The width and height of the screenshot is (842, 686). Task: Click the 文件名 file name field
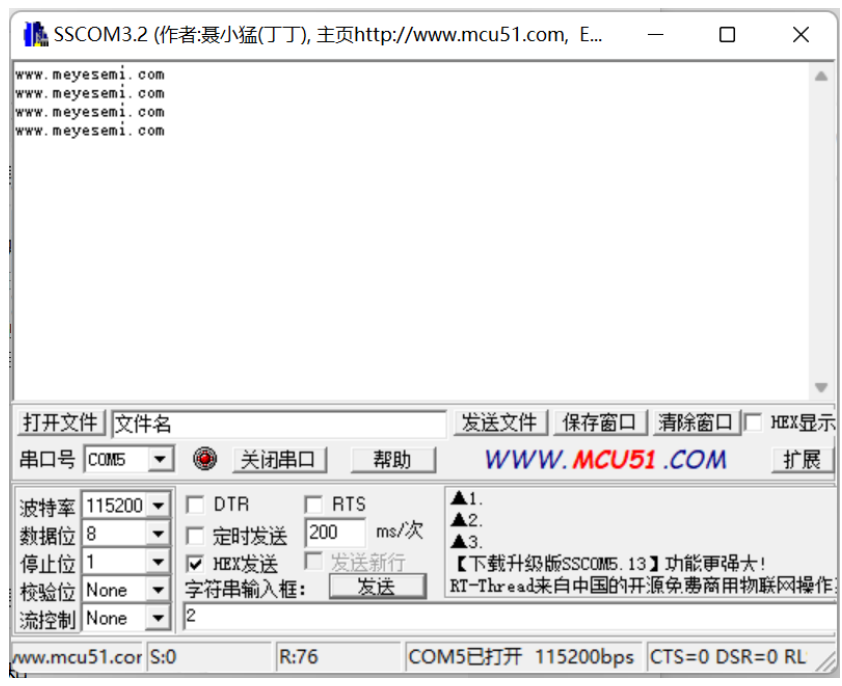coord(279,424)
